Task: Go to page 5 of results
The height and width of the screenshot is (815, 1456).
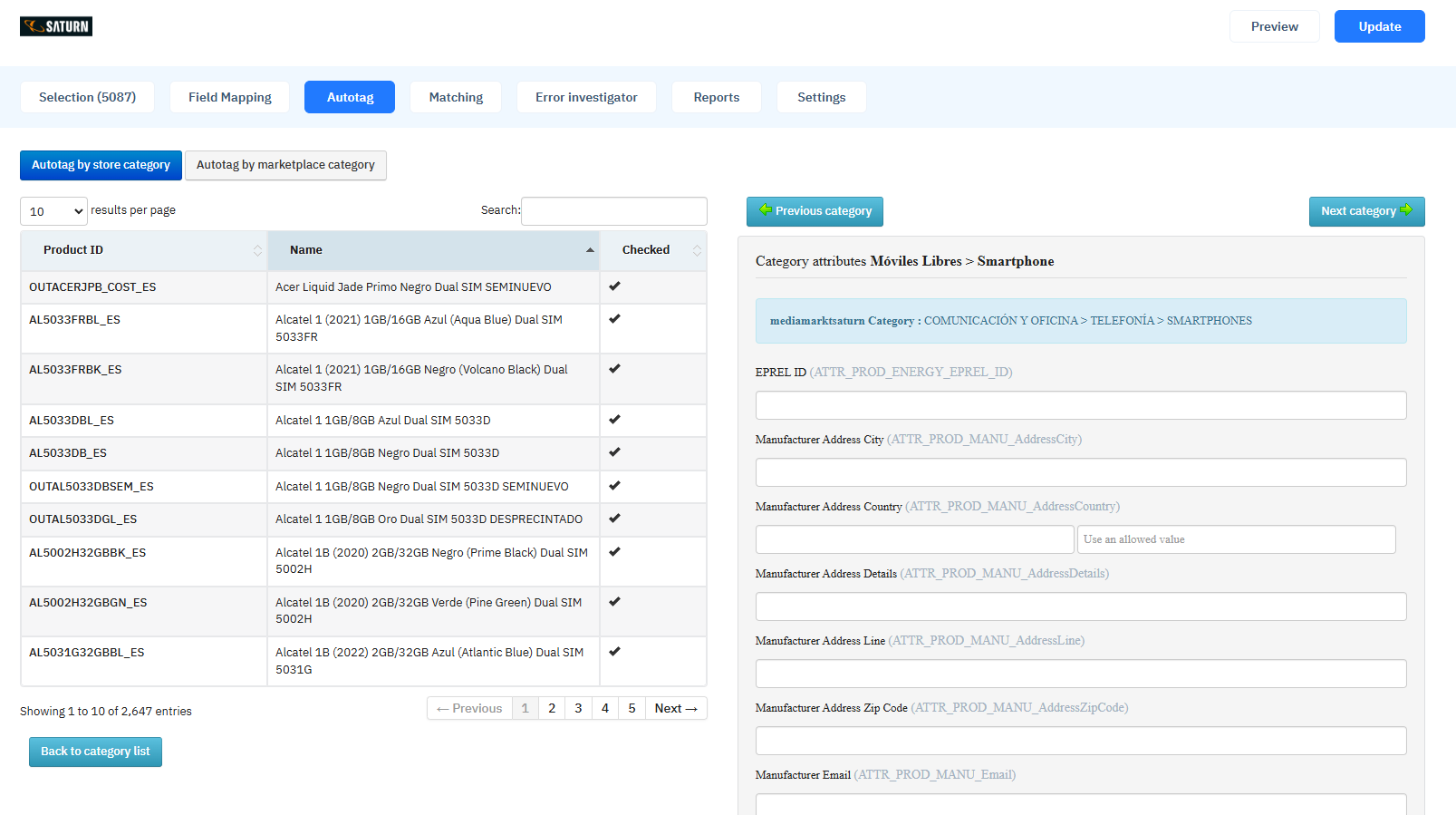Action: tap(632, 708)
